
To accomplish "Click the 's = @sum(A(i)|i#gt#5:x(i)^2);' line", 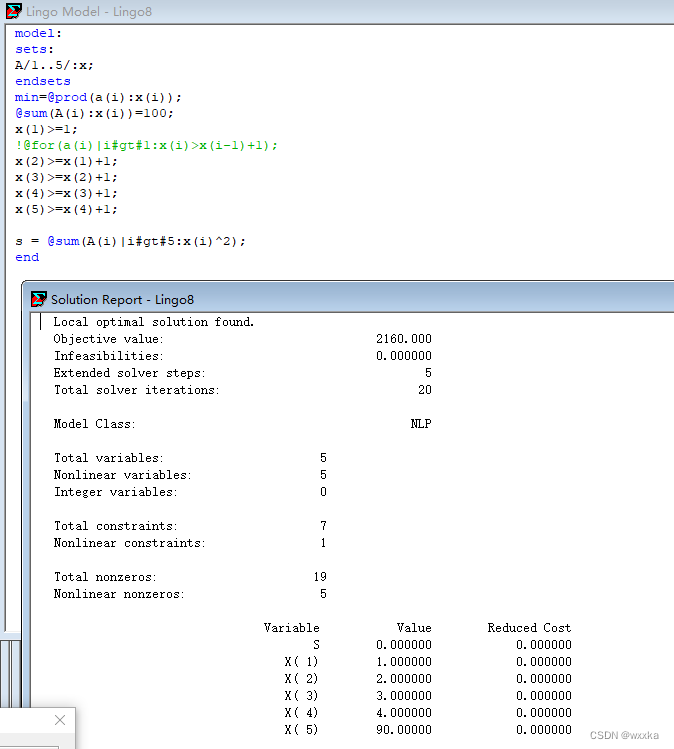I will click(130, 242).
